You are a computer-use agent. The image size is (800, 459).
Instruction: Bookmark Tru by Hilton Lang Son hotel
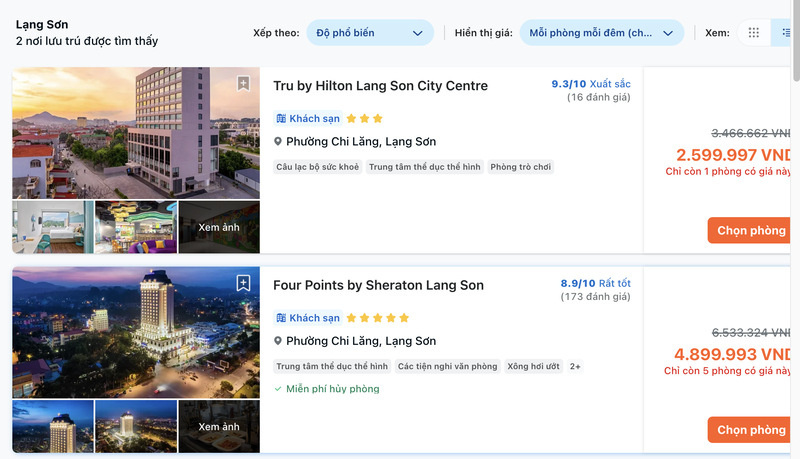pos(243,84)
